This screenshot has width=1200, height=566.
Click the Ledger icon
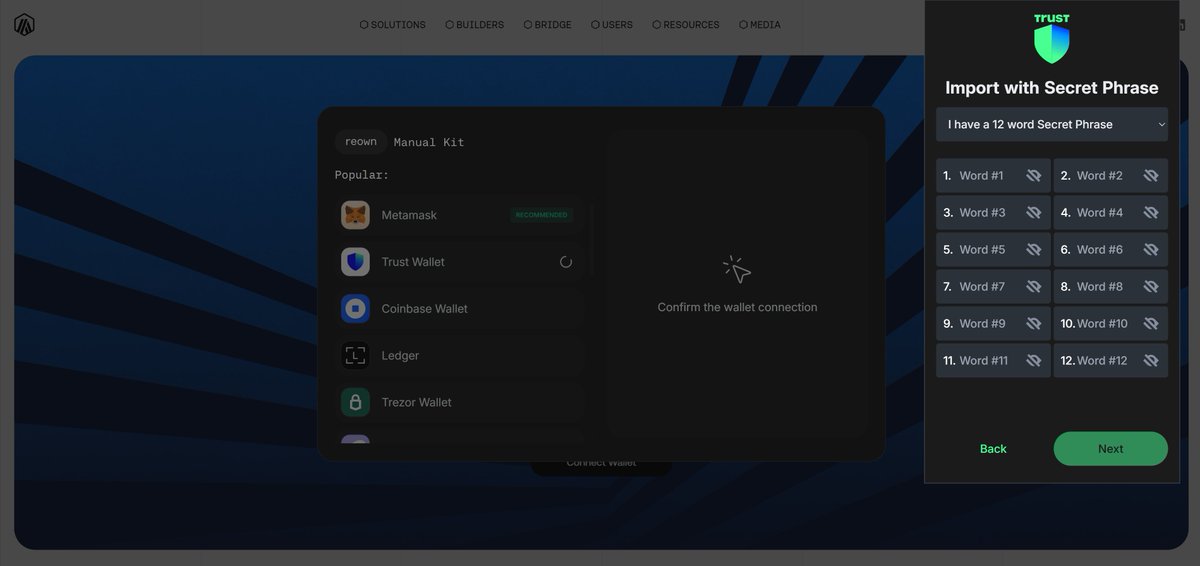355,355
